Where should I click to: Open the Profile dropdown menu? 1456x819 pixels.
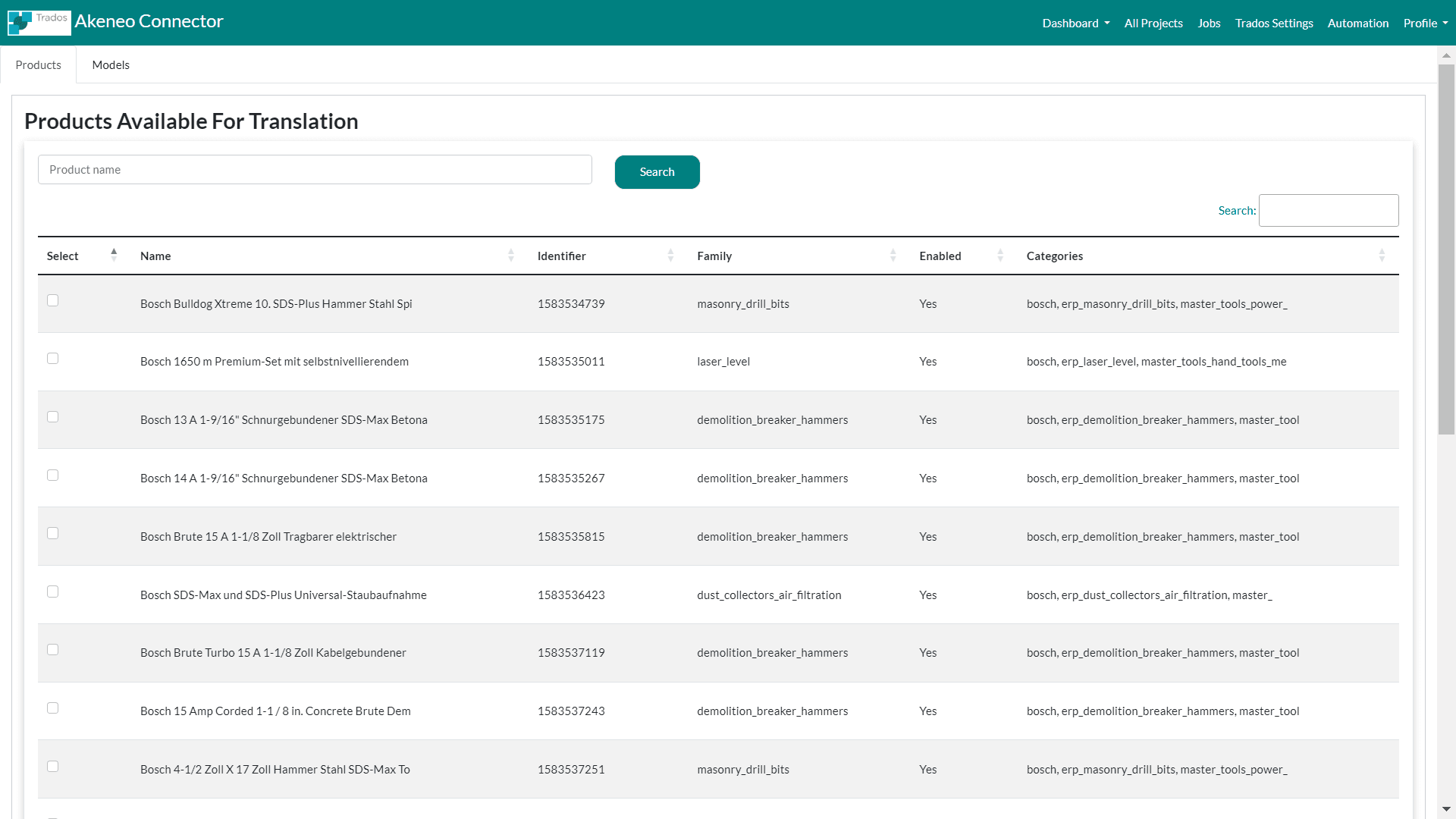pos(1426,24)
